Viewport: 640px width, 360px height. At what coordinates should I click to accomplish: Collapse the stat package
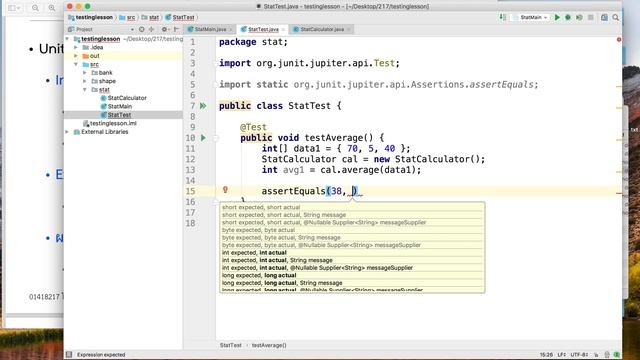(84, 89)
